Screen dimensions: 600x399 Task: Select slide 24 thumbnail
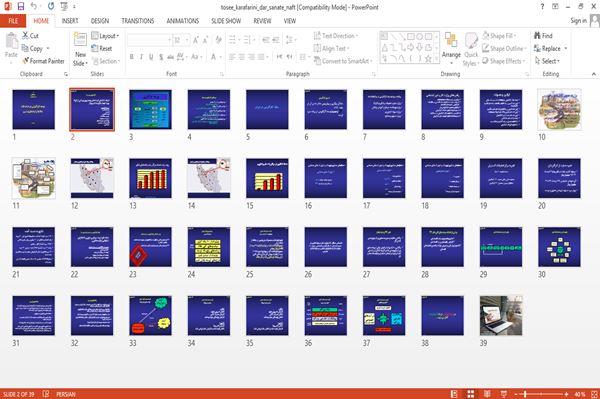(209, 247)
